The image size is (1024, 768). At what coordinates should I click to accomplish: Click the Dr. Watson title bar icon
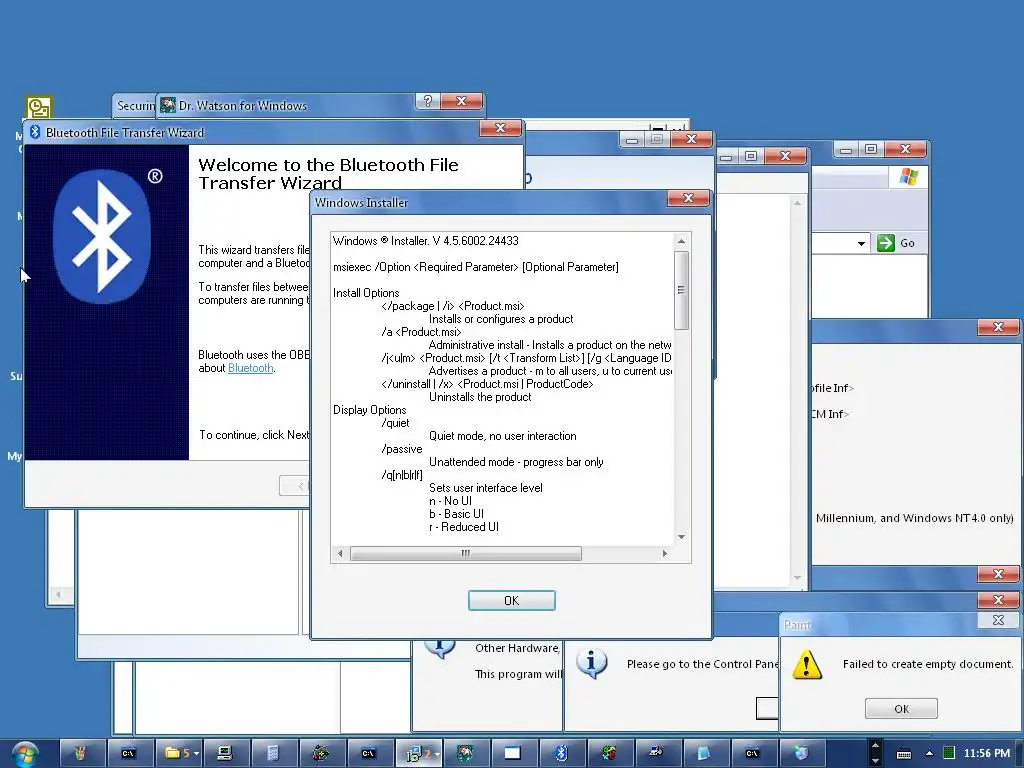coord(168,104)
